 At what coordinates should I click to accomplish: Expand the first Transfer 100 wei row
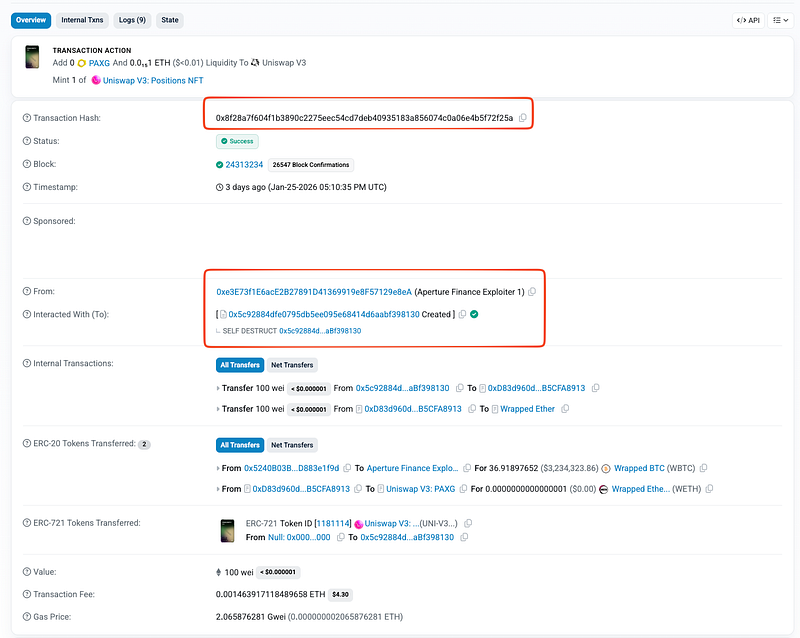[x=219, y=388]
